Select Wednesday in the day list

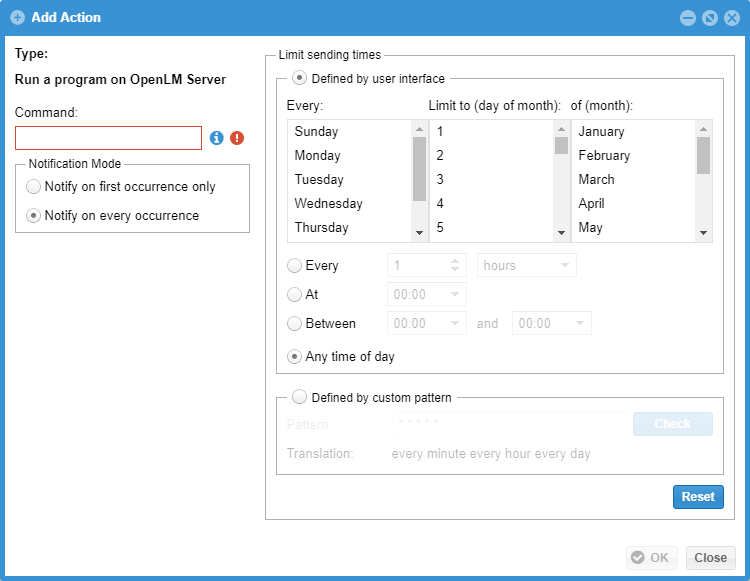(x=328, y=204)
